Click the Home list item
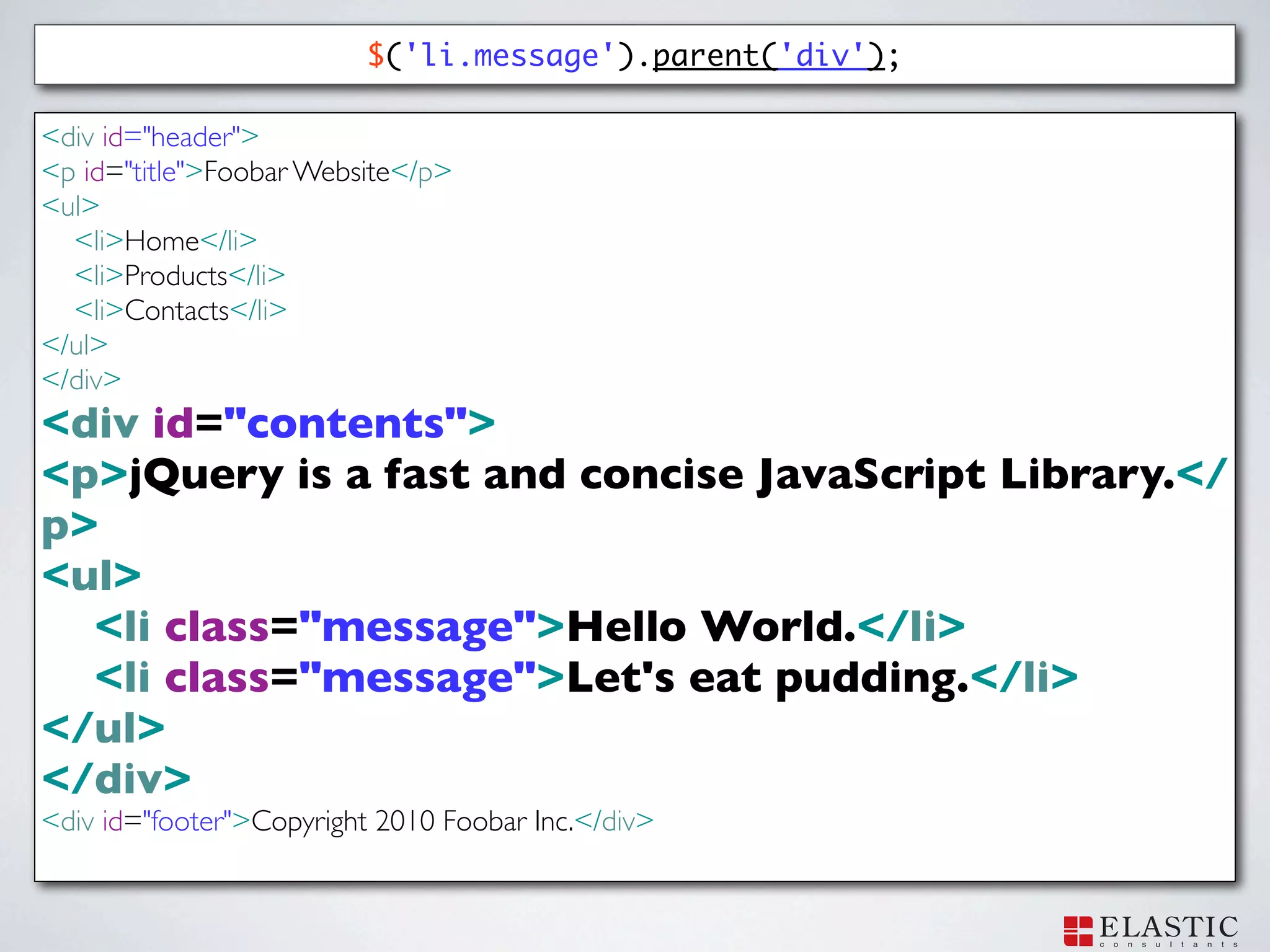 (x=162, y=240)
